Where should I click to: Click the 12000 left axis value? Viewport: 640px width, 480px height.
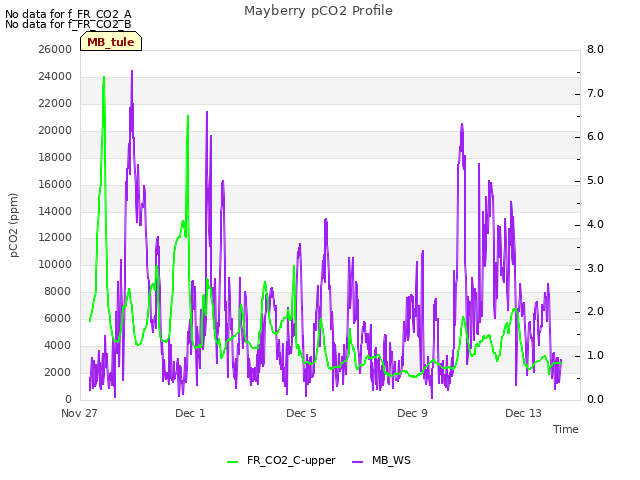point(55,237)
